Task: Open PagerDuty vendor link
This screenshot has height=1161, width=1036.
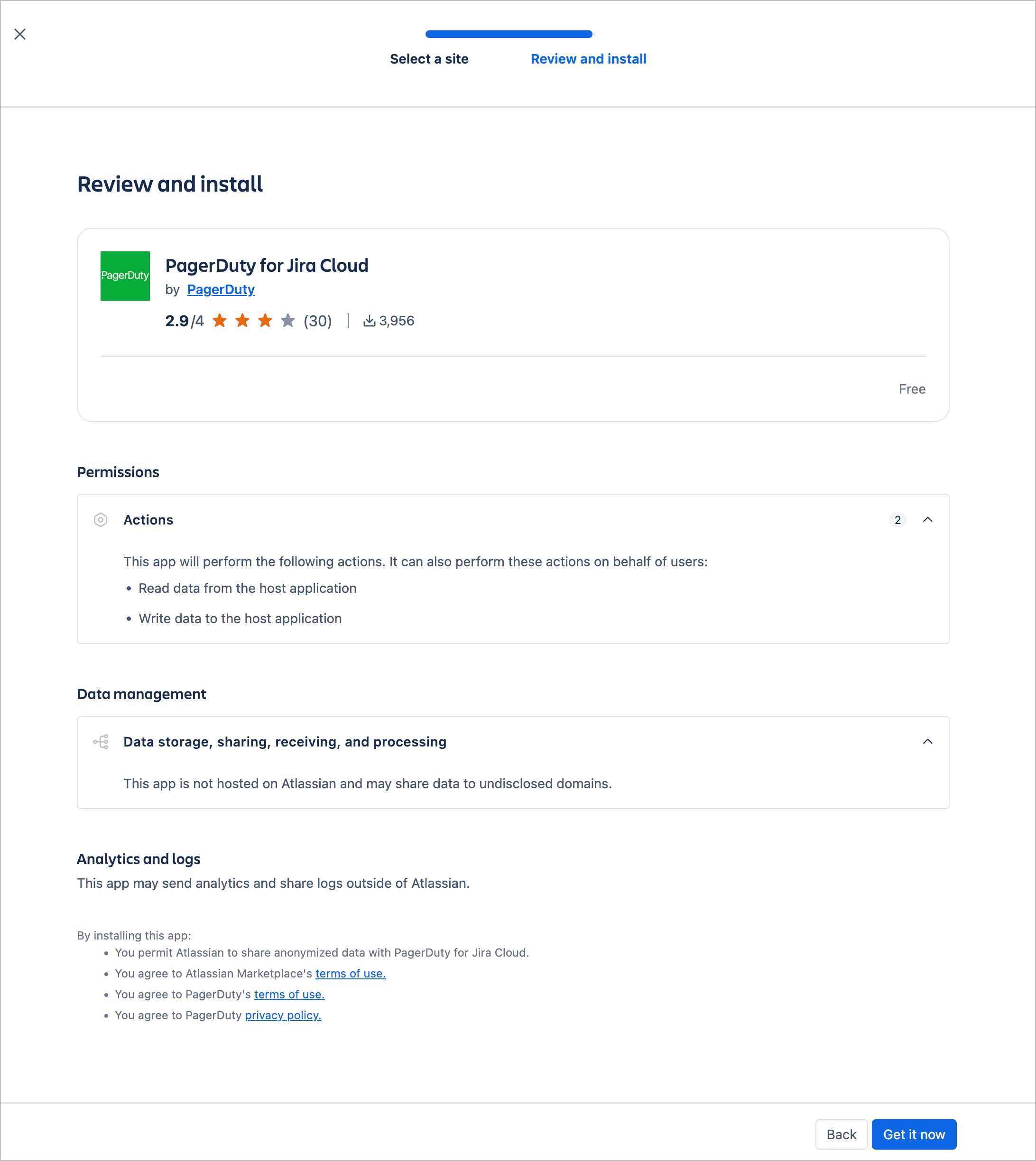Action: [221, 290]
